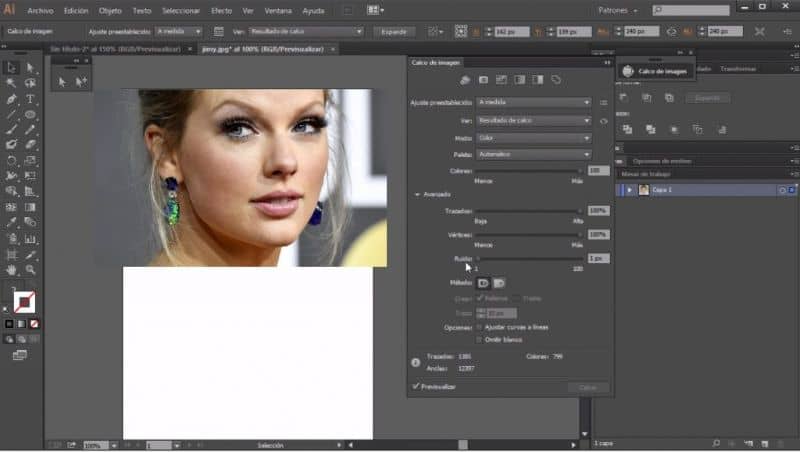The height and width of the screenshot is (452, 800).
Task: Click the Ruido slider track
Action: [x=528, y=258]
